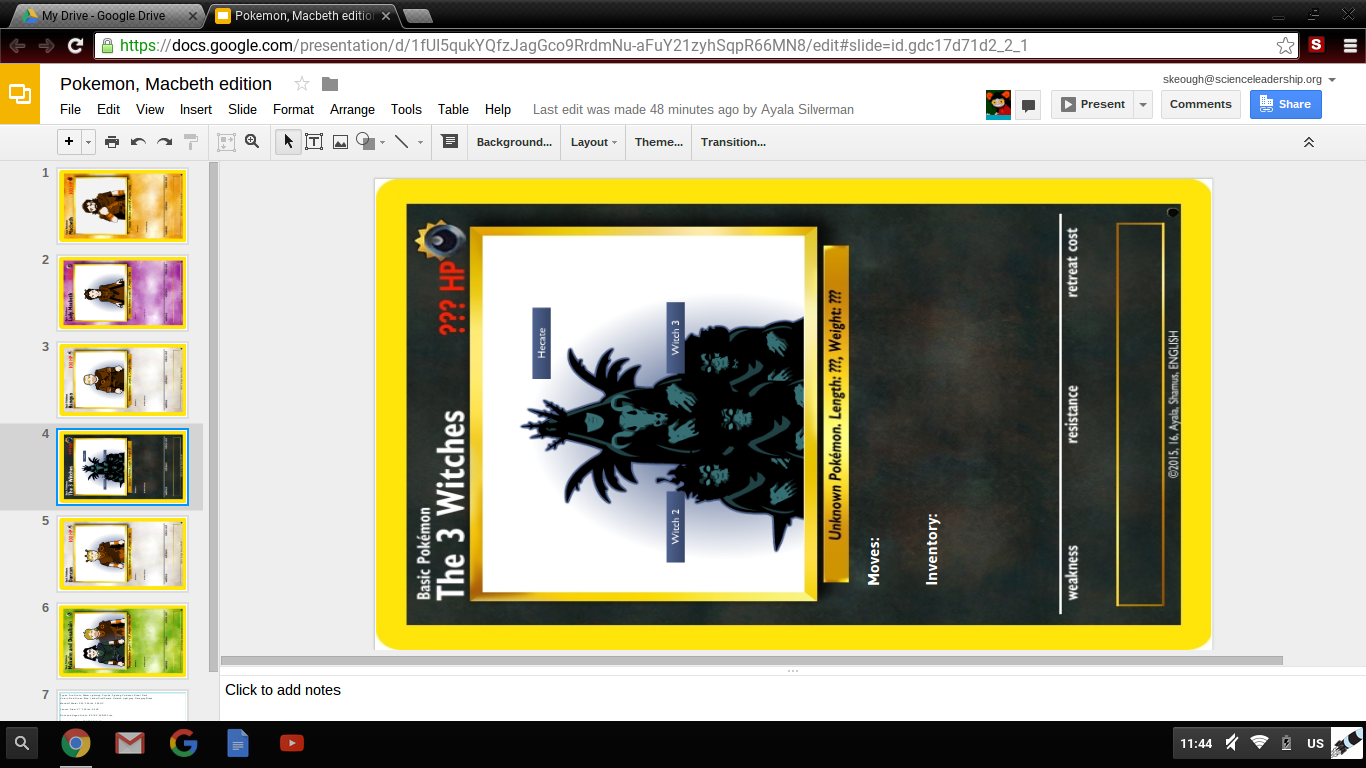Click the blue Share button

[x=1285, y=104]
